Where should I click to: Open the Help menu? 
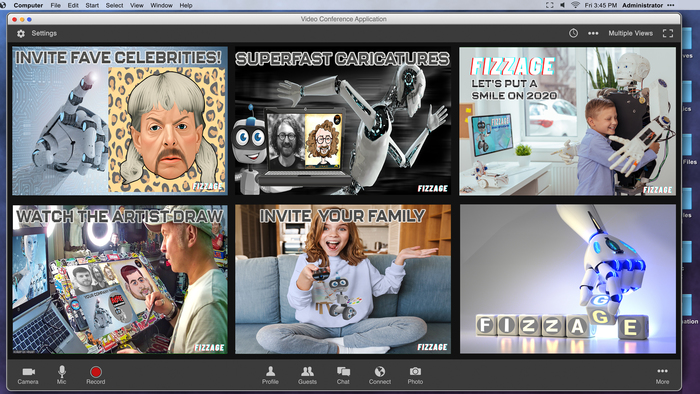pos(186,5)
